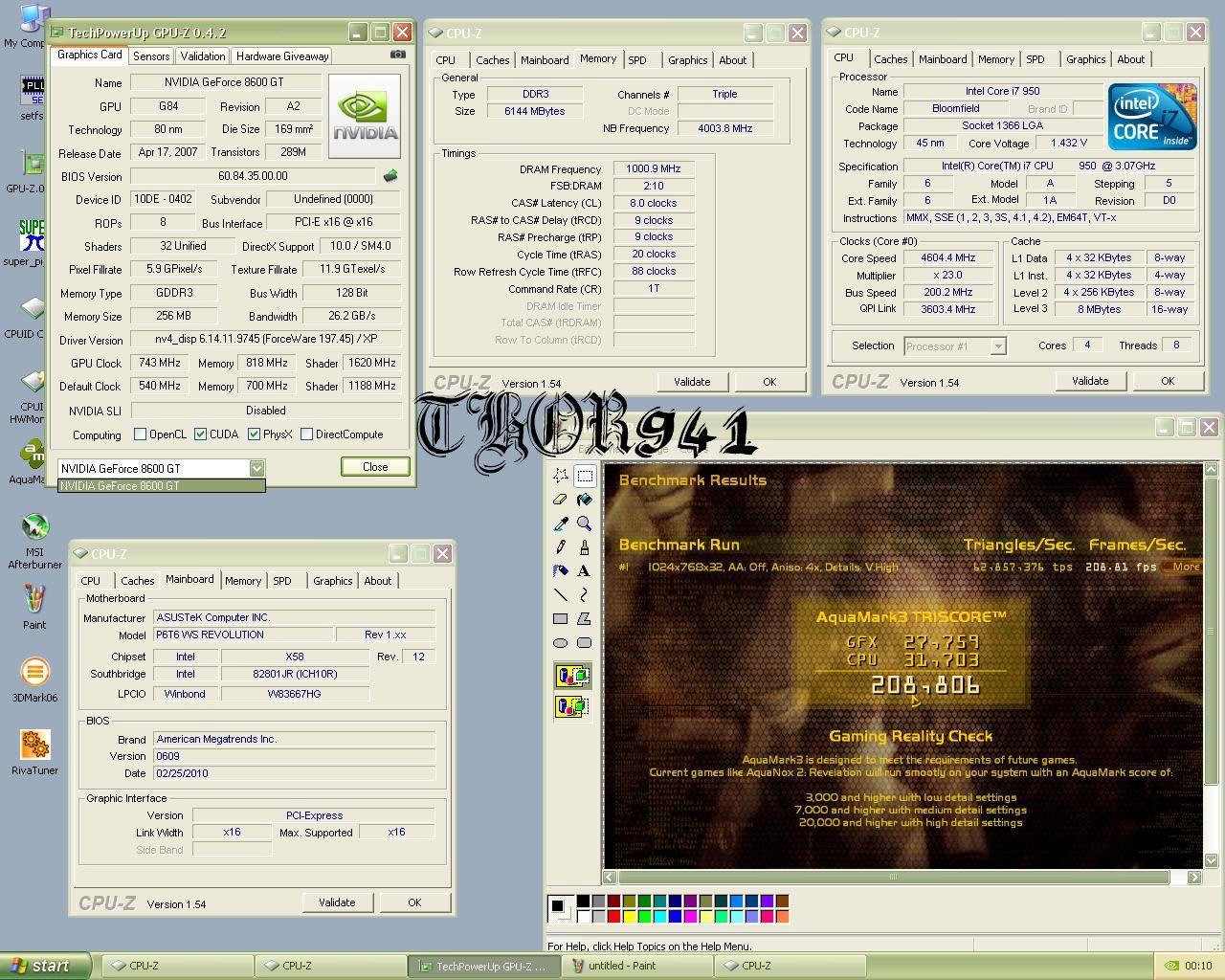The height and width of the screenshot is (980, 1225).
Task: Choose the opaque selection option in Paint
Action: [572, 677]
